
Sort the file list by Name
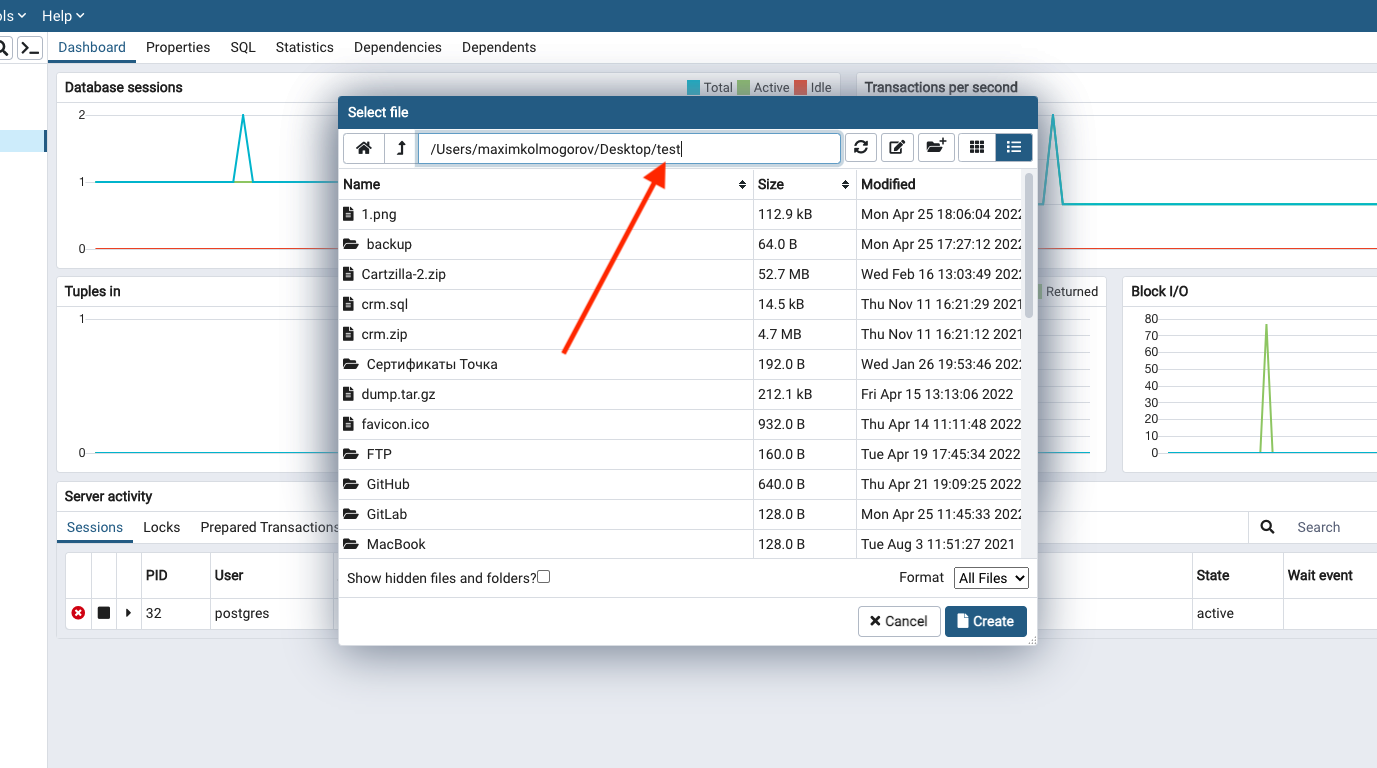tap(546, 184)
